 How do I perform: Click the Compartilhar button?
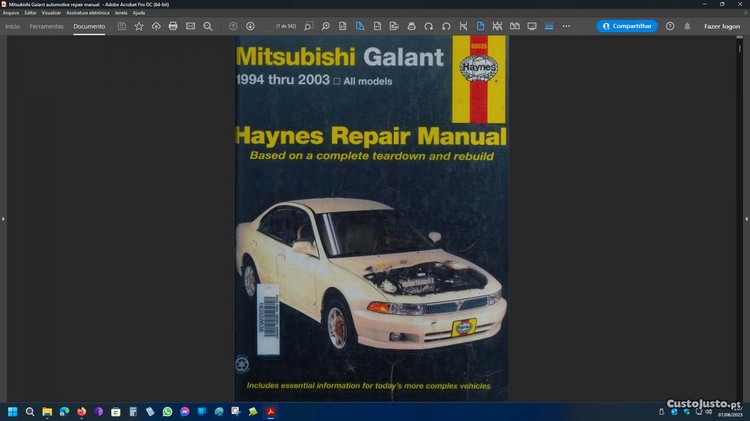[627, 26]
